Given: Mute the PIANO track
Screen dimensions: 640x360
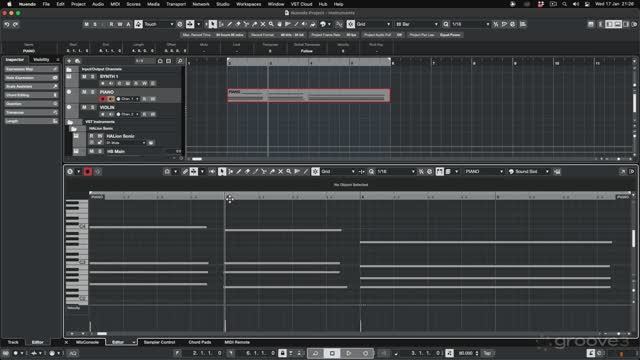Looking at the screenshot, I should point(84,92).
